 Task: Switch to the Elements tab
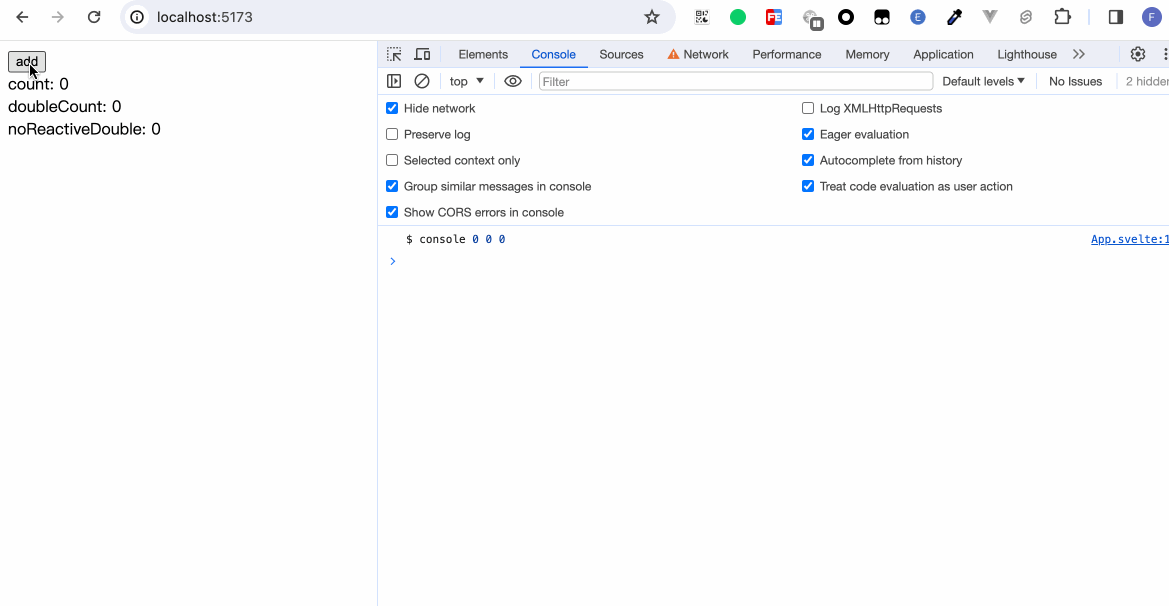click(483, 54)
